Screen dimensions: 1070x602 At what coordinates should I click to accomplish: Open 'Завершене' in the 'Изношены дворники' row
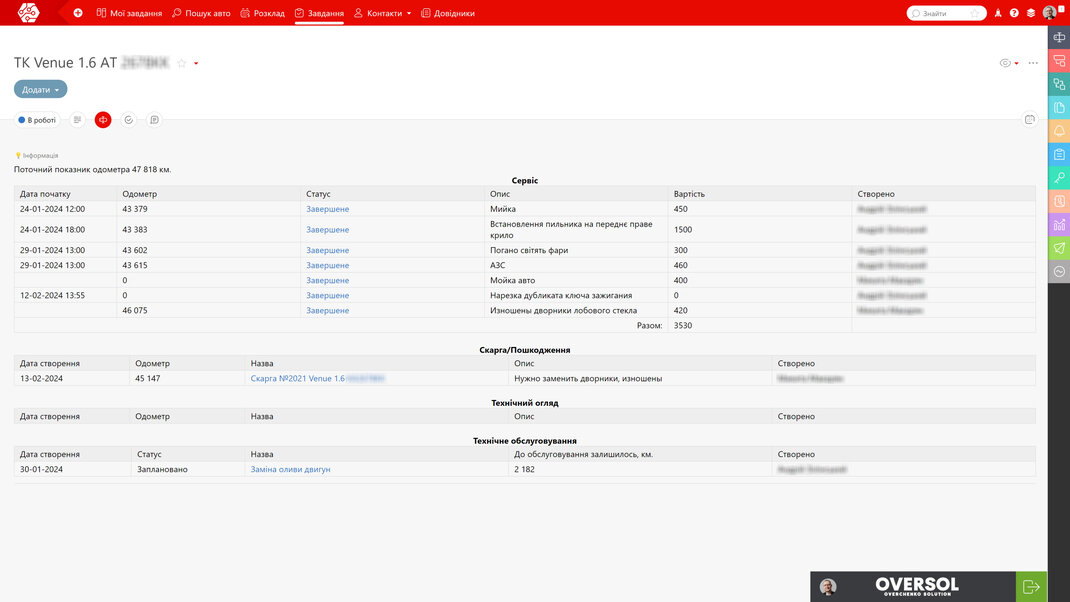(x=328, y=310)
